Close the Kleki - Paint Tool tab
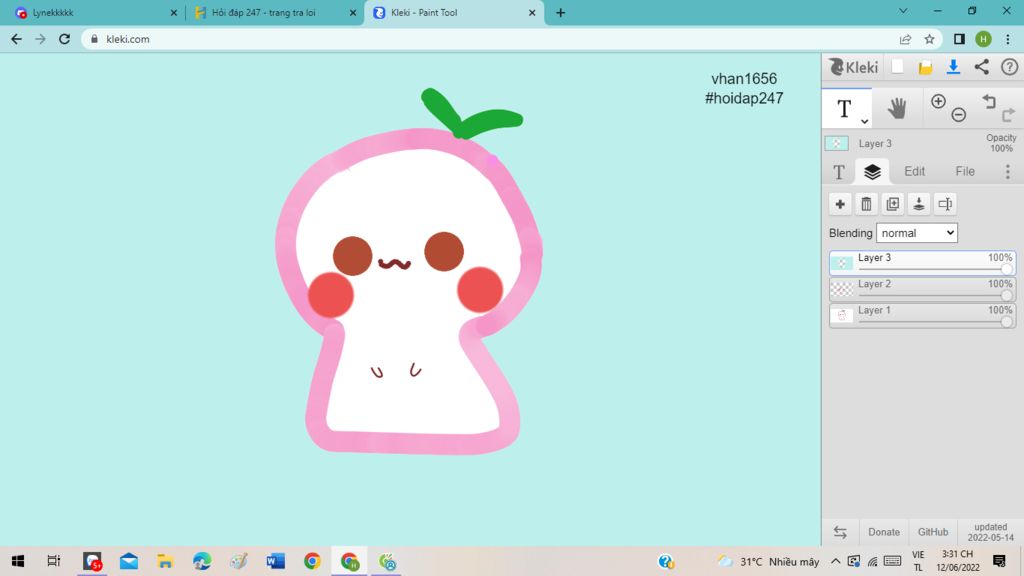The width and height of the screenshot is (1024, 576). pos(532,12)
